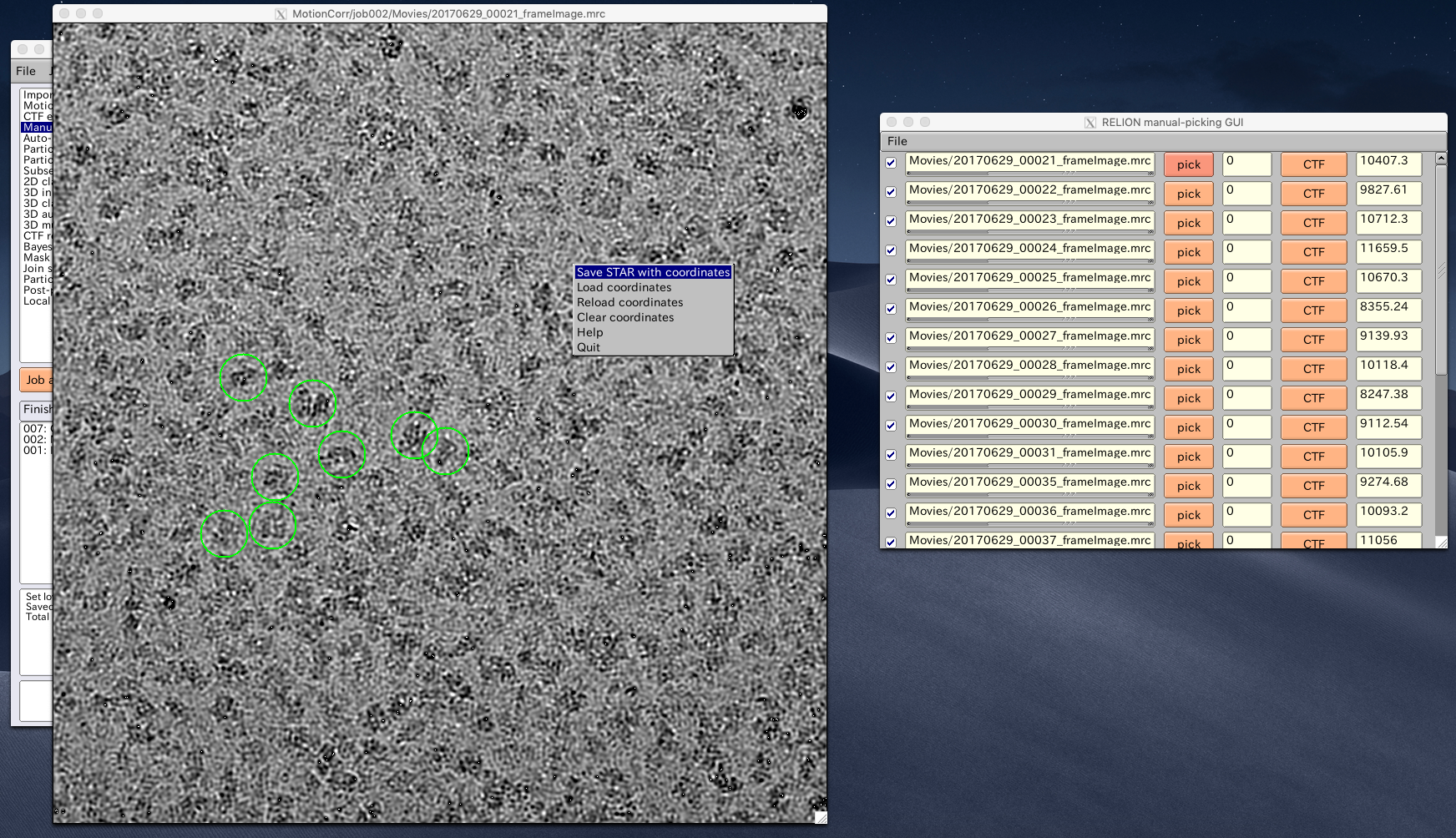This screenshot has width=1456, height=838.
Task: Click the resize grip at micrograph window corner
Action: [x=821, y=817]
